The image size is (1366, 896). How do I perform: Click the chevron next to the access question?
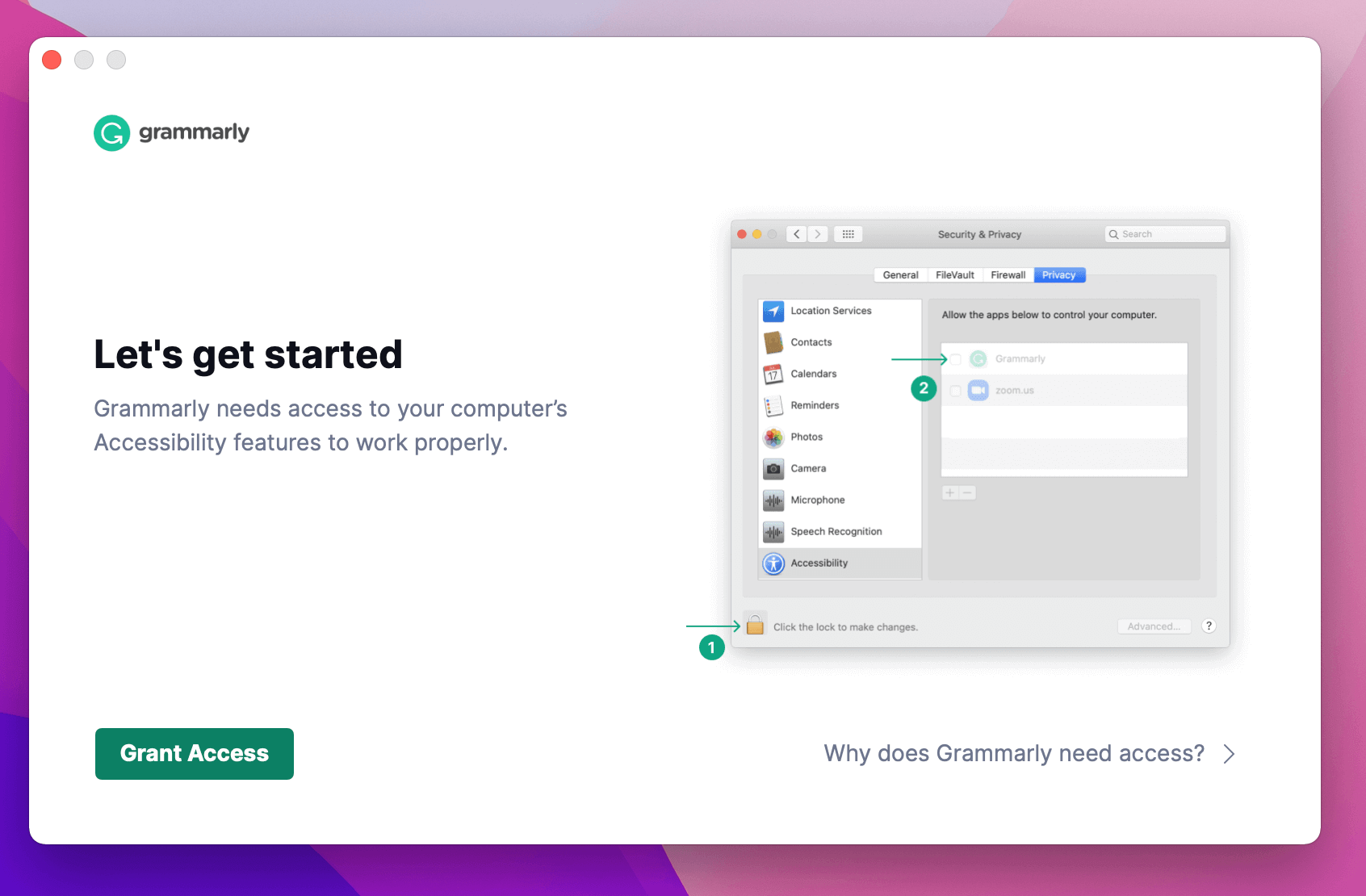(1229, 753)
